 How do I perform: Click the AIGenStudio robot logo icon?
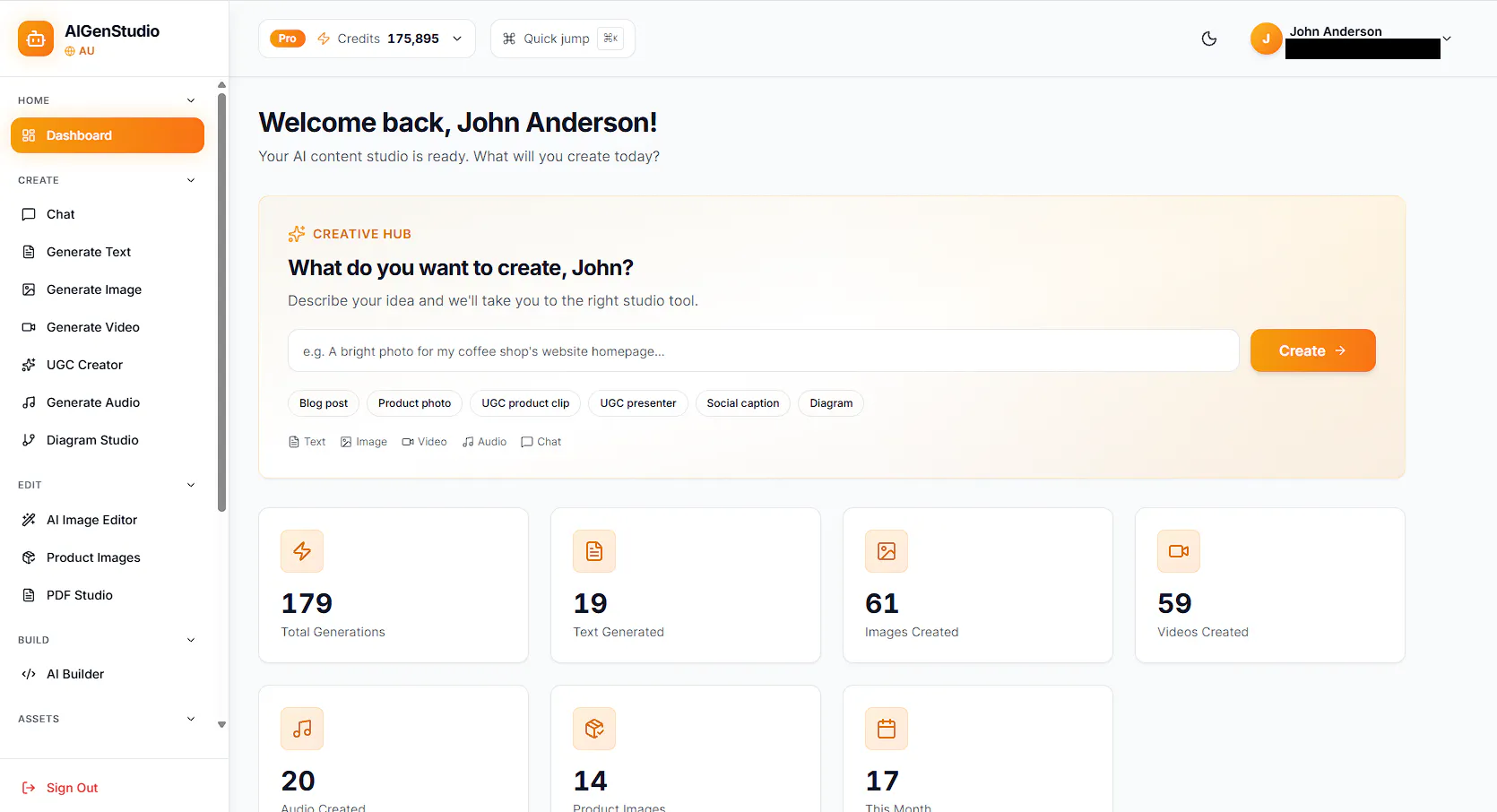coord(36,39)
